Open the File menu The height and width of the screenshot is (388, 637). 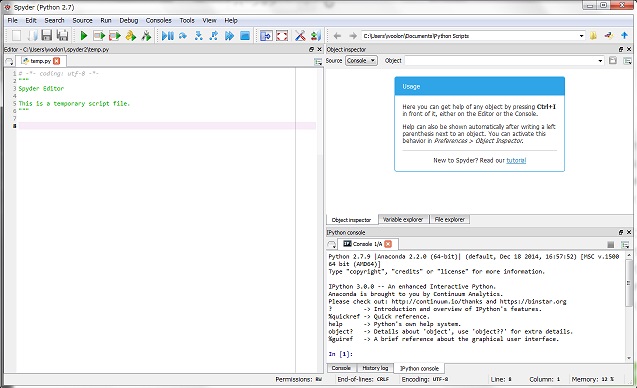click(x=13, y=20)
